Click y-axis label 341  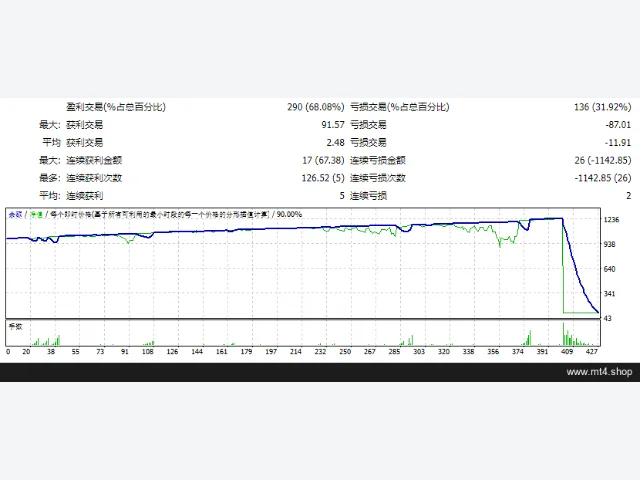click(609, 293)
